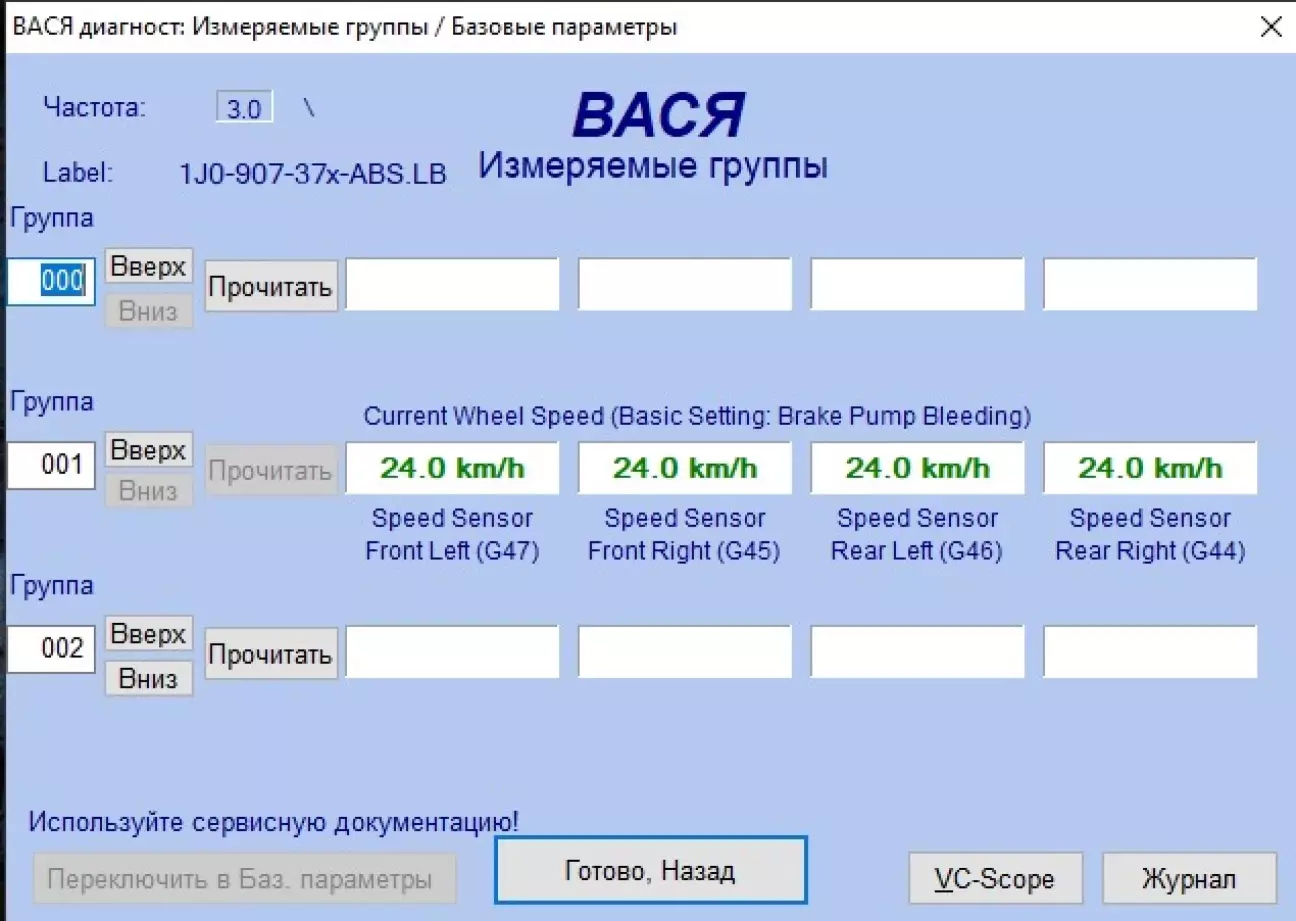Click the Speed Sensor Rear Right value

click(x=1149, y=467)
